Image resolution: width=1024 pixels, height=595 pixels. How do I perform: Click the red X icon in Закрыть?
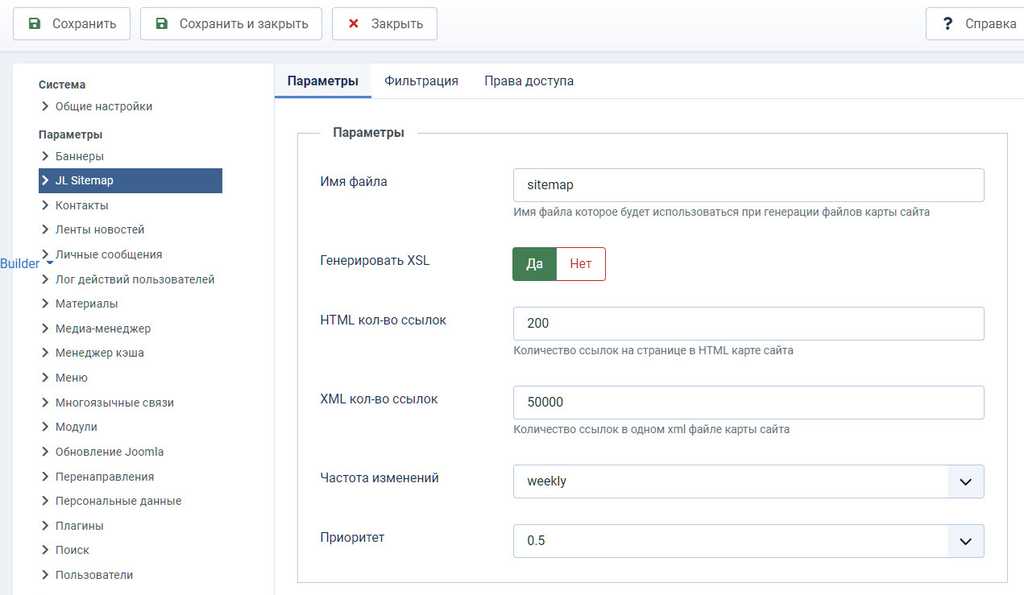tap(353, 24)
